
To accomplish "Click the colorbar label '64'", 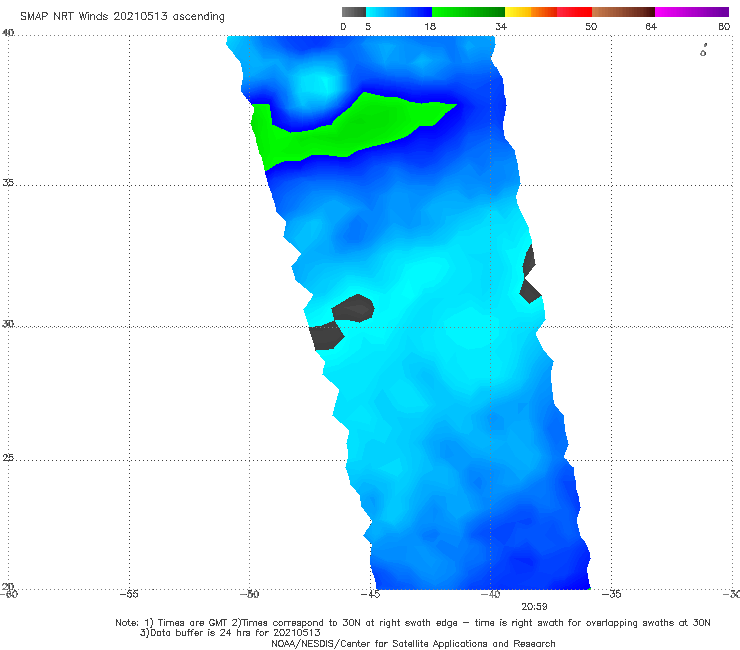I will pos(651,27).
